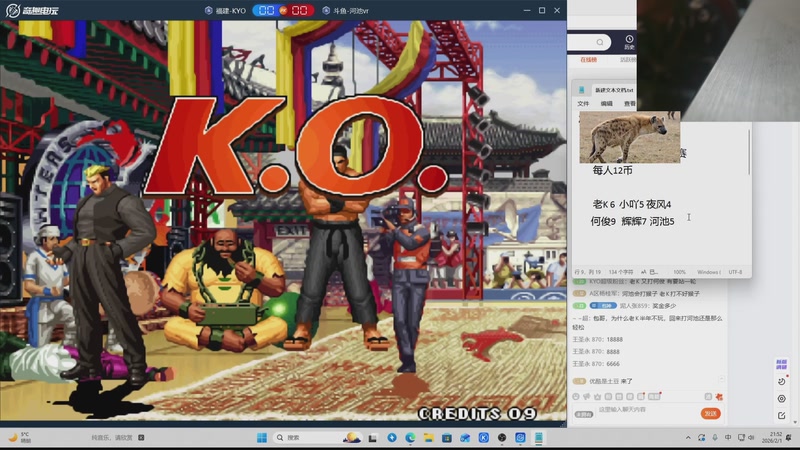Viewport: 800px width, 450px height.
Task: Click the search magnifier icon
Action: coord(600,42)
